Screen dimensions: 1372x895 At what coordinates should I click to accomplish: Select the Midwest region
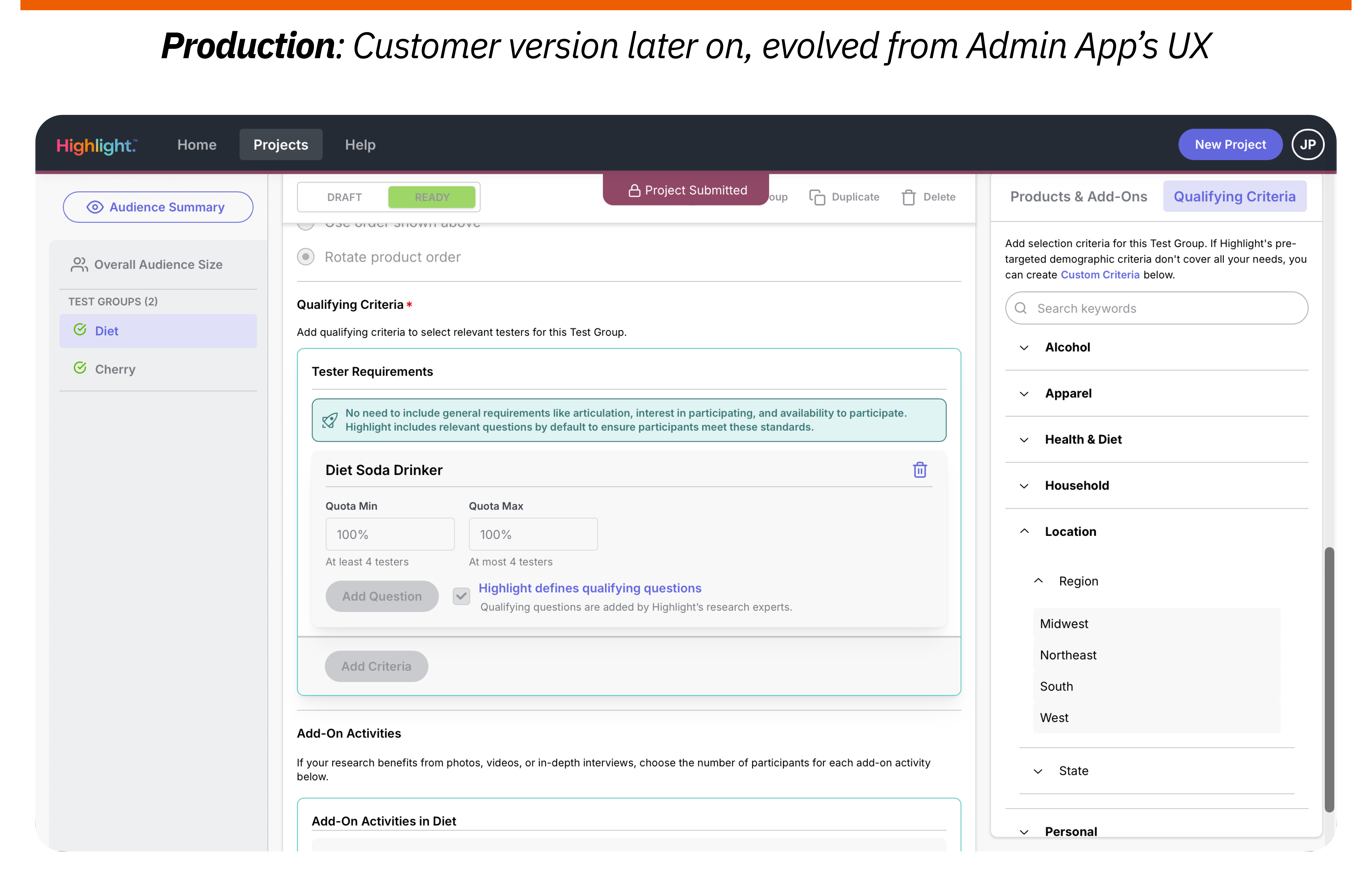tap(1156, 624)
